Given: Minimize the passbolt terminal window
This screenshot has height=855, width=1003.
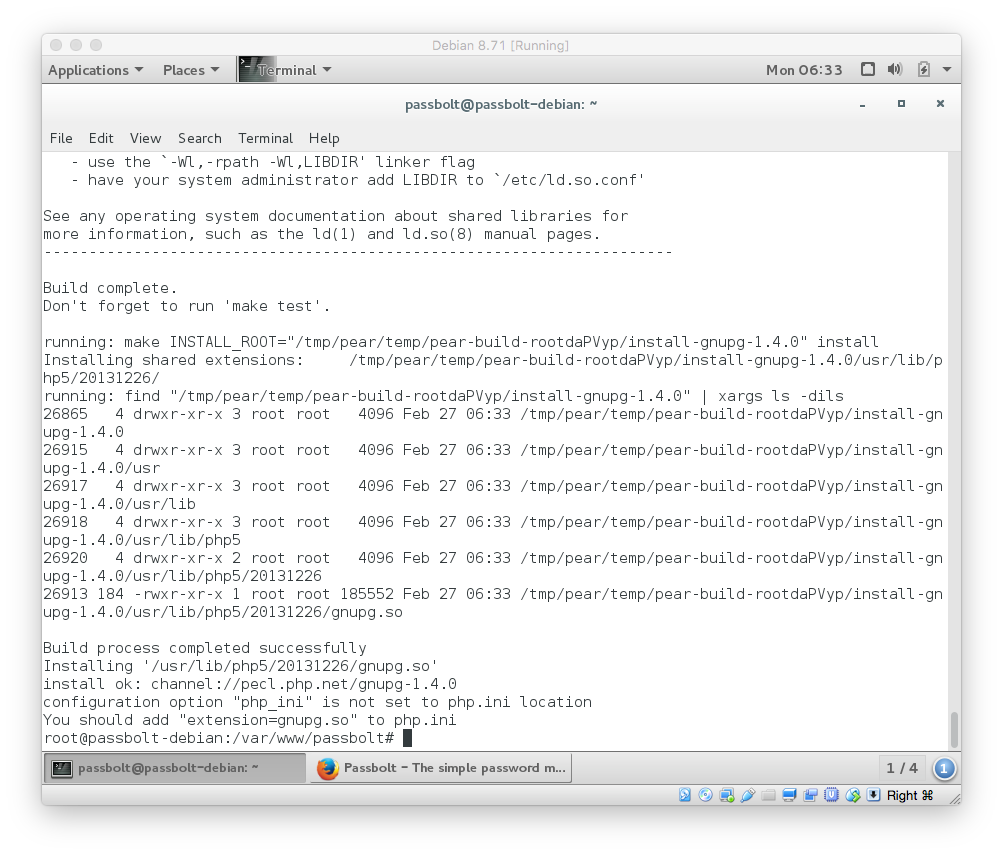Looking at the screenshot, I should coord(862,104).
